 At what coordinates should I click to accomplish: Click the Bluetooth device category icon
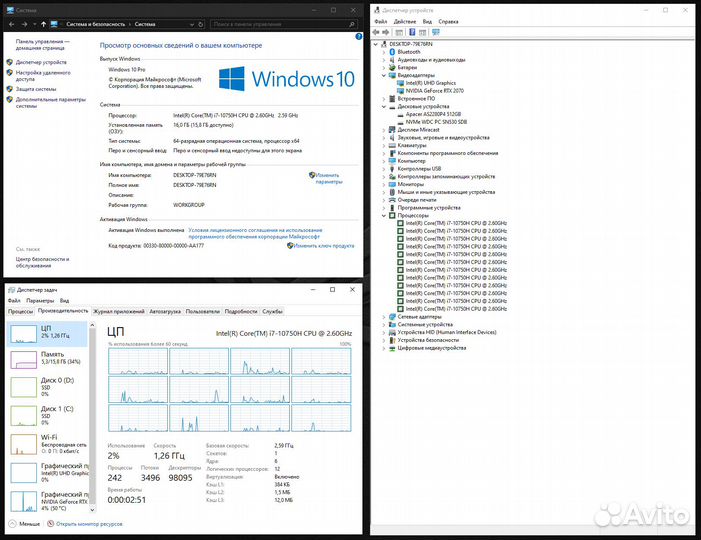pyautogui.click(x=392, y=52)
